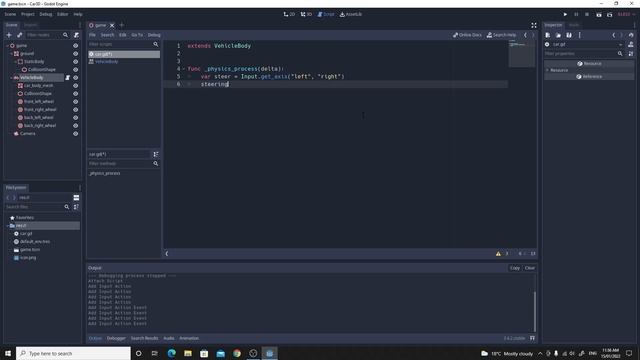Toggle scripts panel arrow at editor bottom

coord(167,253)
